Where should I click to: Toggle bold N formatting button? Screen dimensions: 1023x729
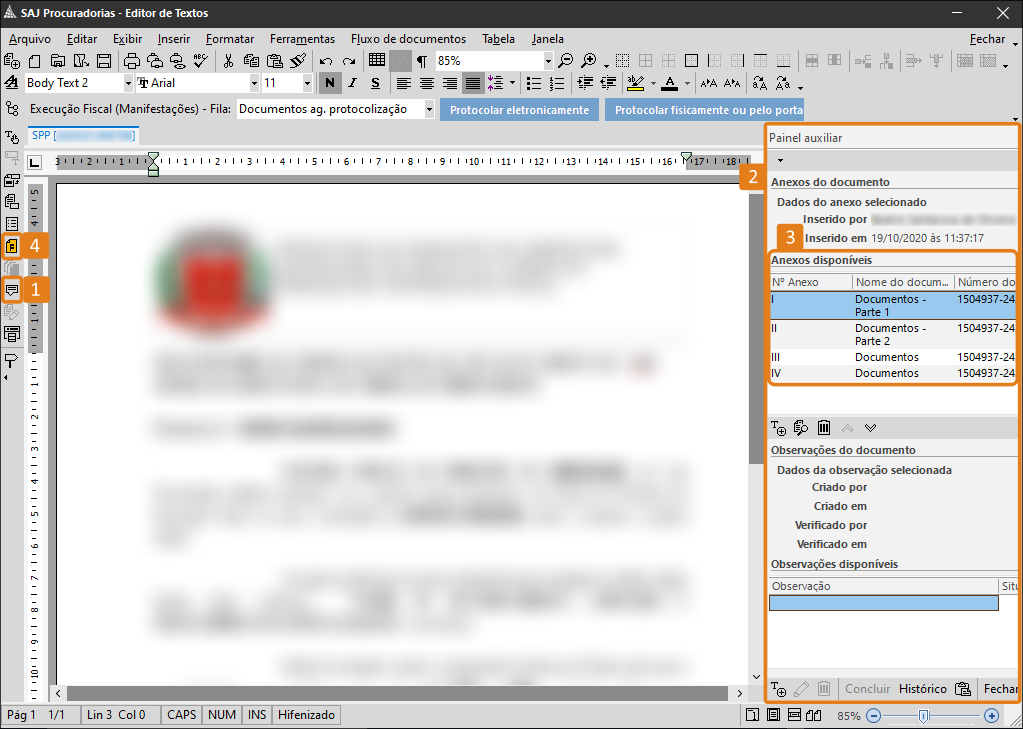pyautogui.click(x=327, y=83)
